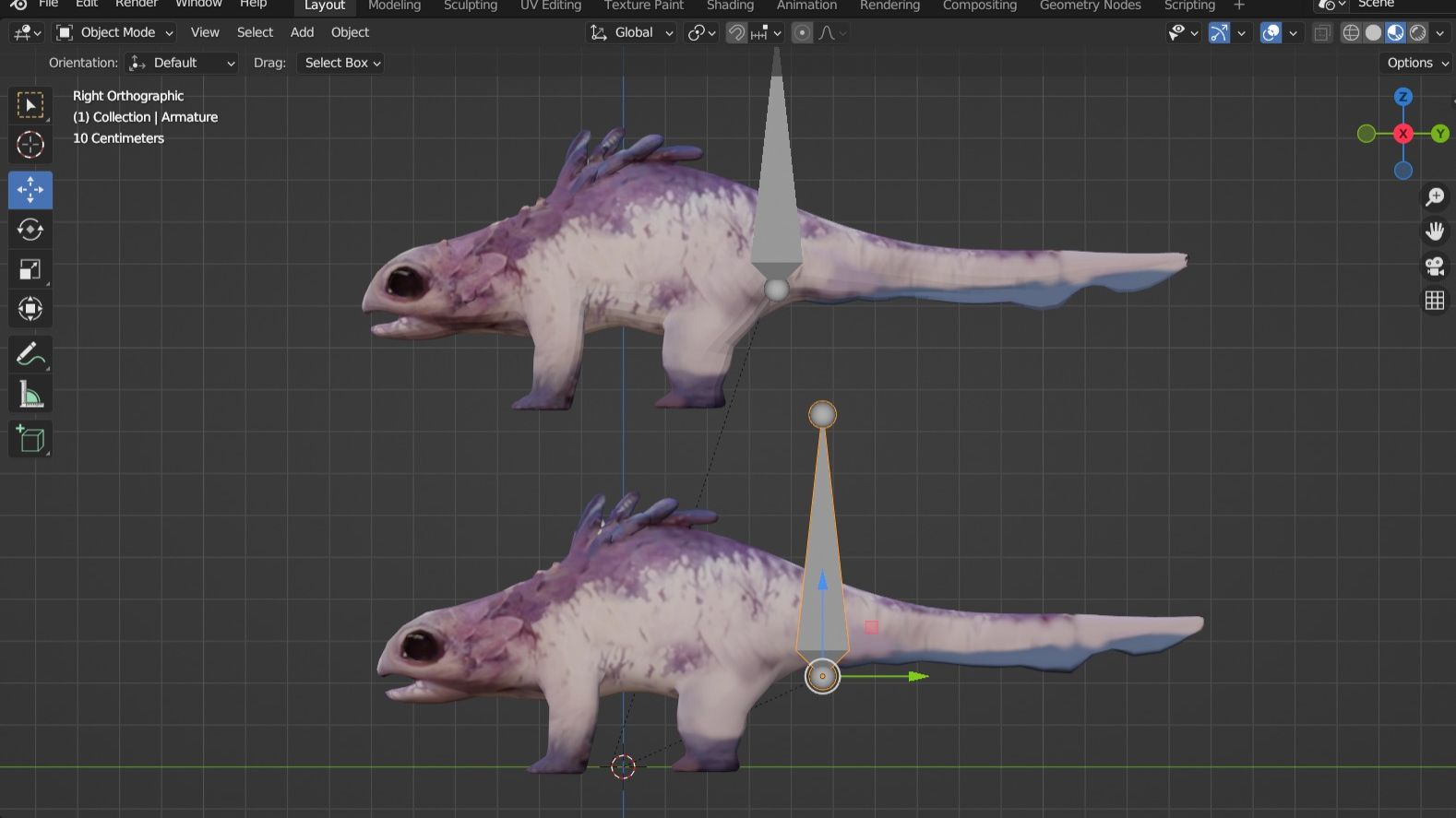Toggle camera view with the camera icon

click(1435, 267)
